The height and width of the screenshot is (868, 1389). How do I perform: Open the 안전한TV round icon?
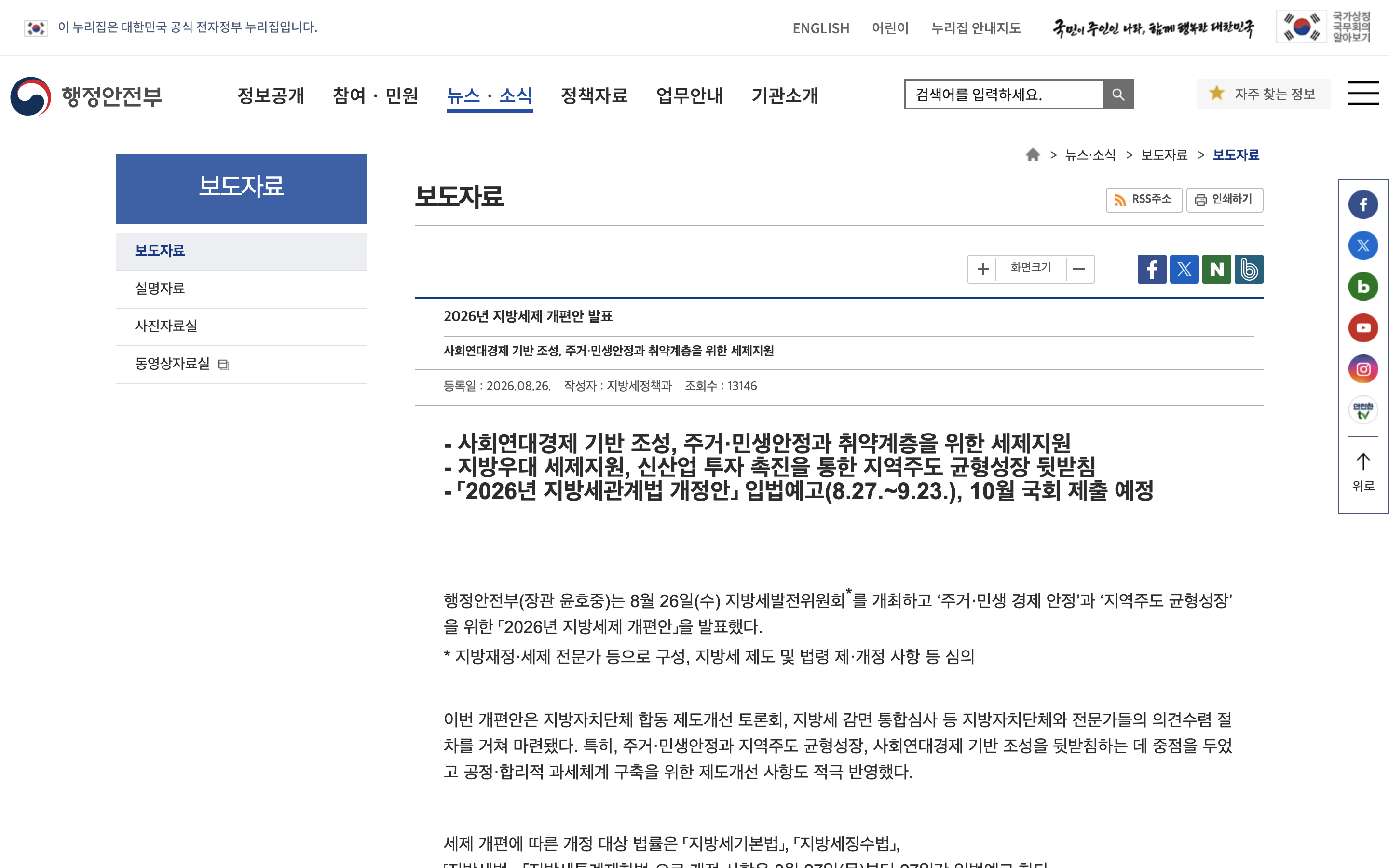(1362, 410)
